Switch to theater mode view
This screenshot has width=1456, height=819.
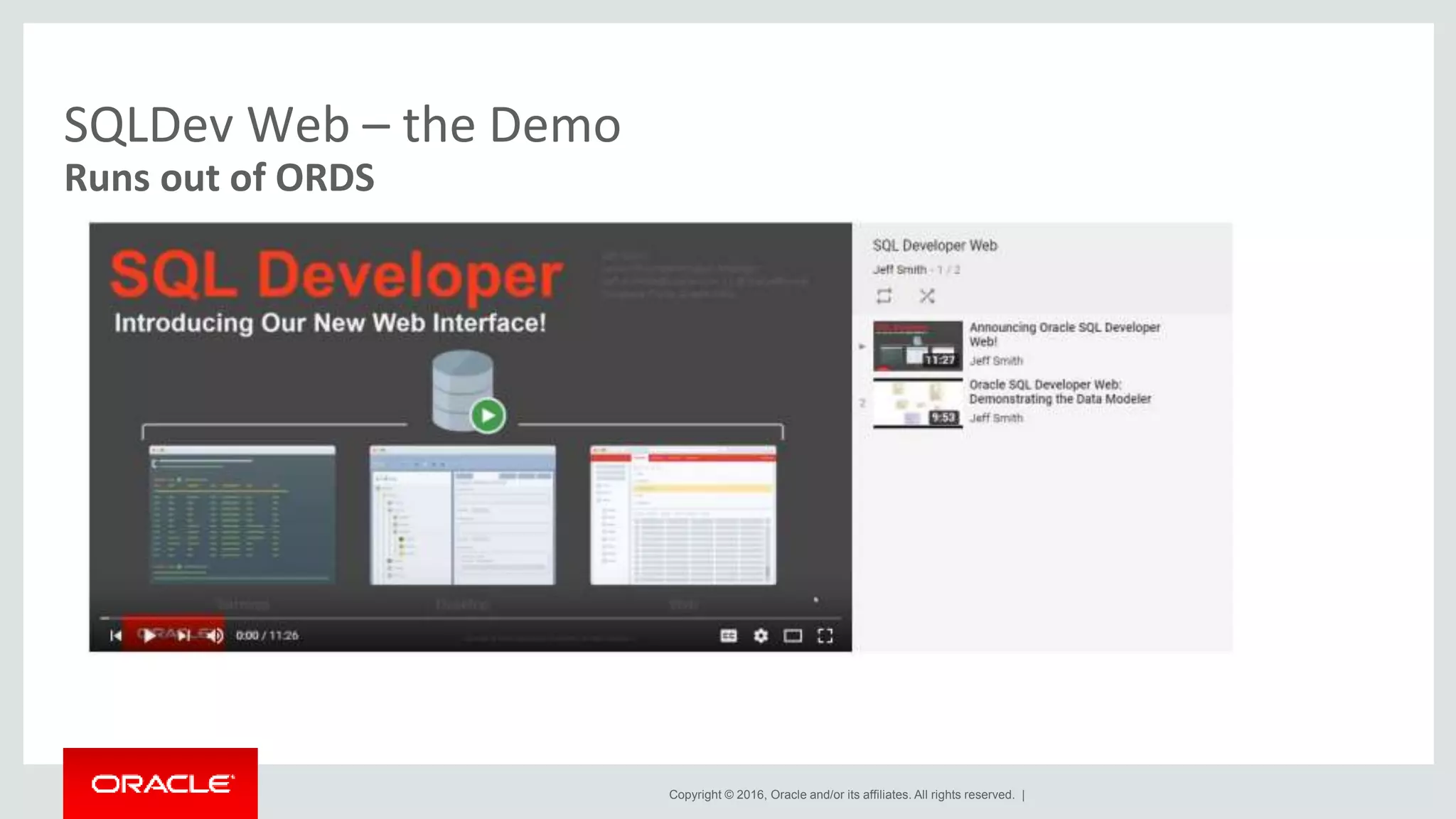(x=793, y=636)
